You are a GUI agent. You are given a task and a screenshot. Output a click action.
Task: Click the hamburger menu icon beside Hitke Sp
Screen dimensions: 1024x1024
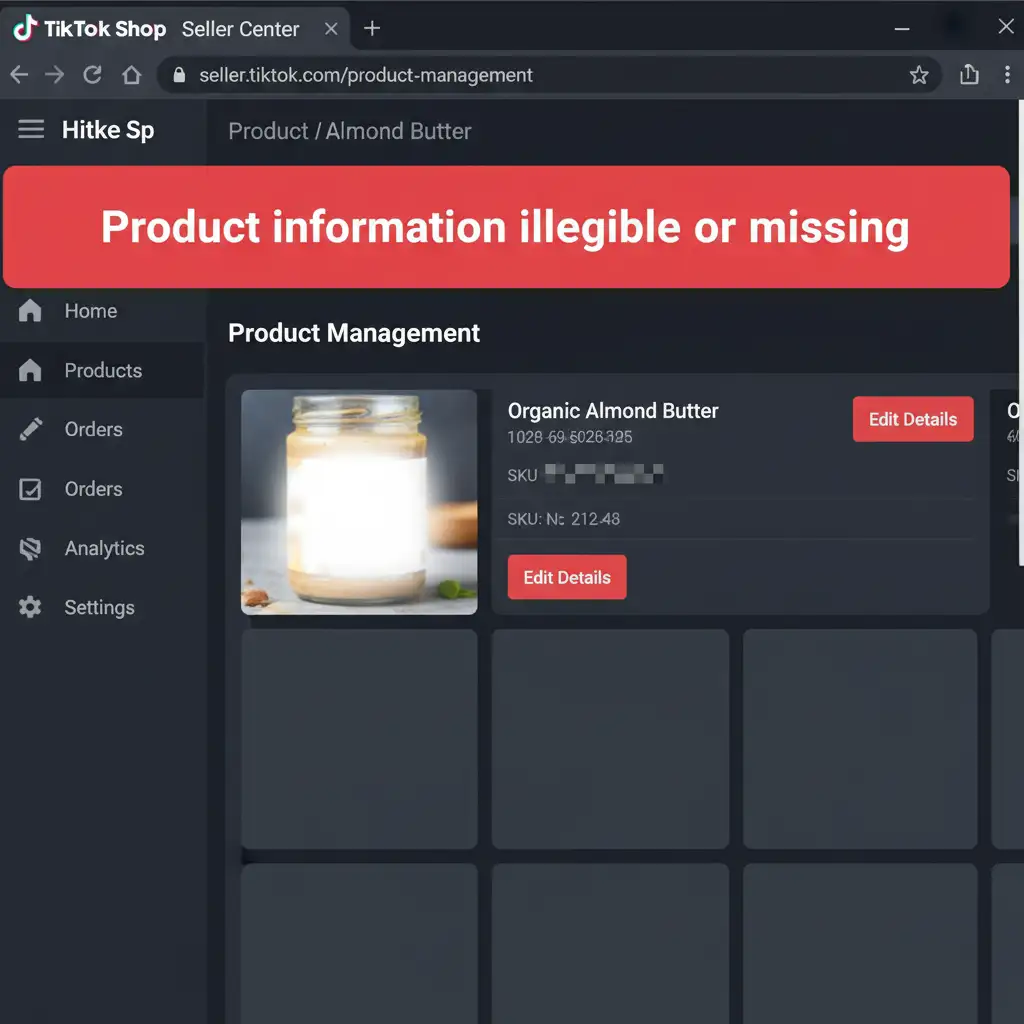point(31,129)
